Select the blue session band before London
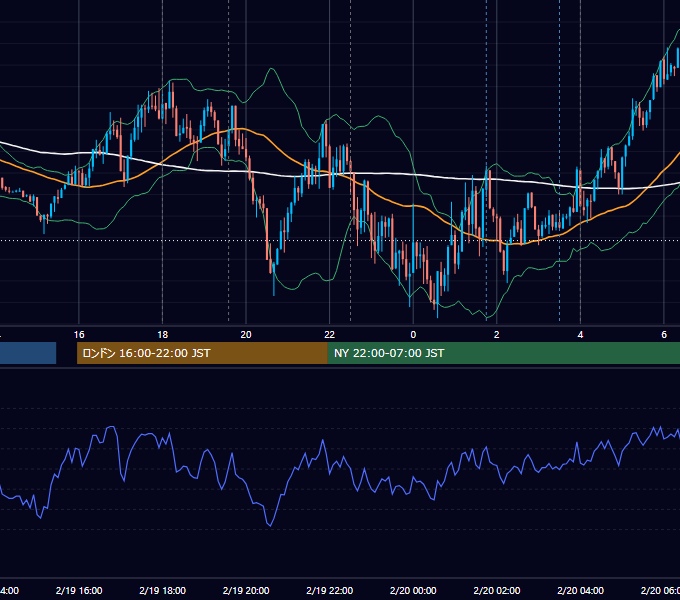The image size is (680, 600). 28,353
